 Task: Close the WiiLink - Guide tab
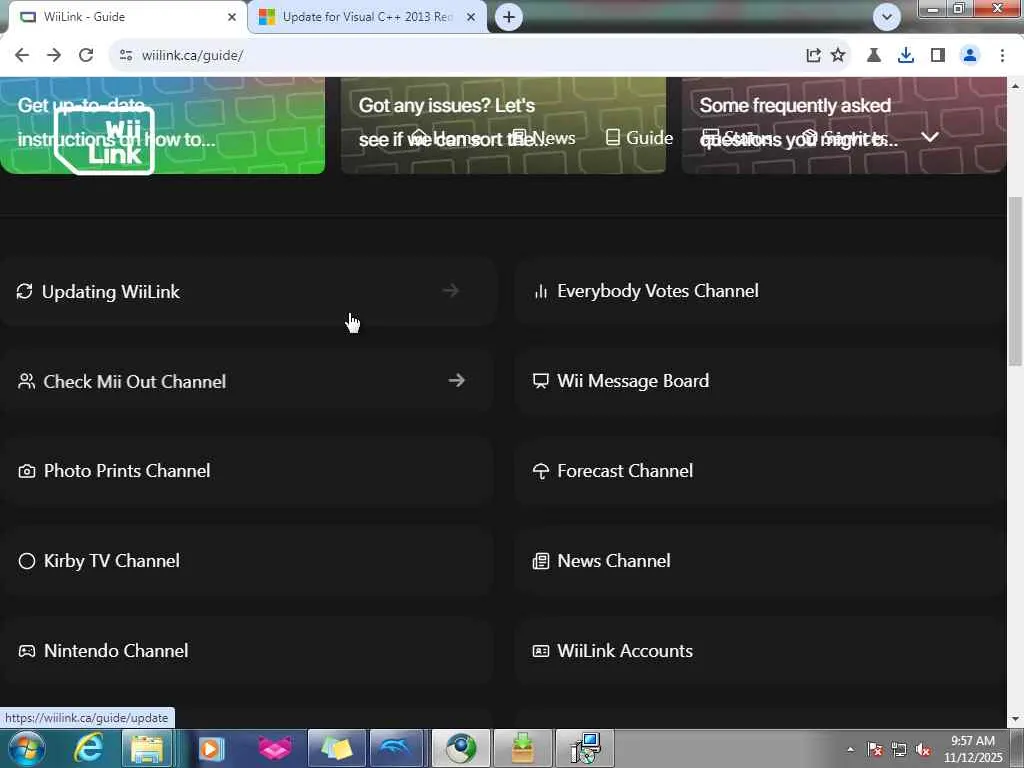(x=232, y=17)
